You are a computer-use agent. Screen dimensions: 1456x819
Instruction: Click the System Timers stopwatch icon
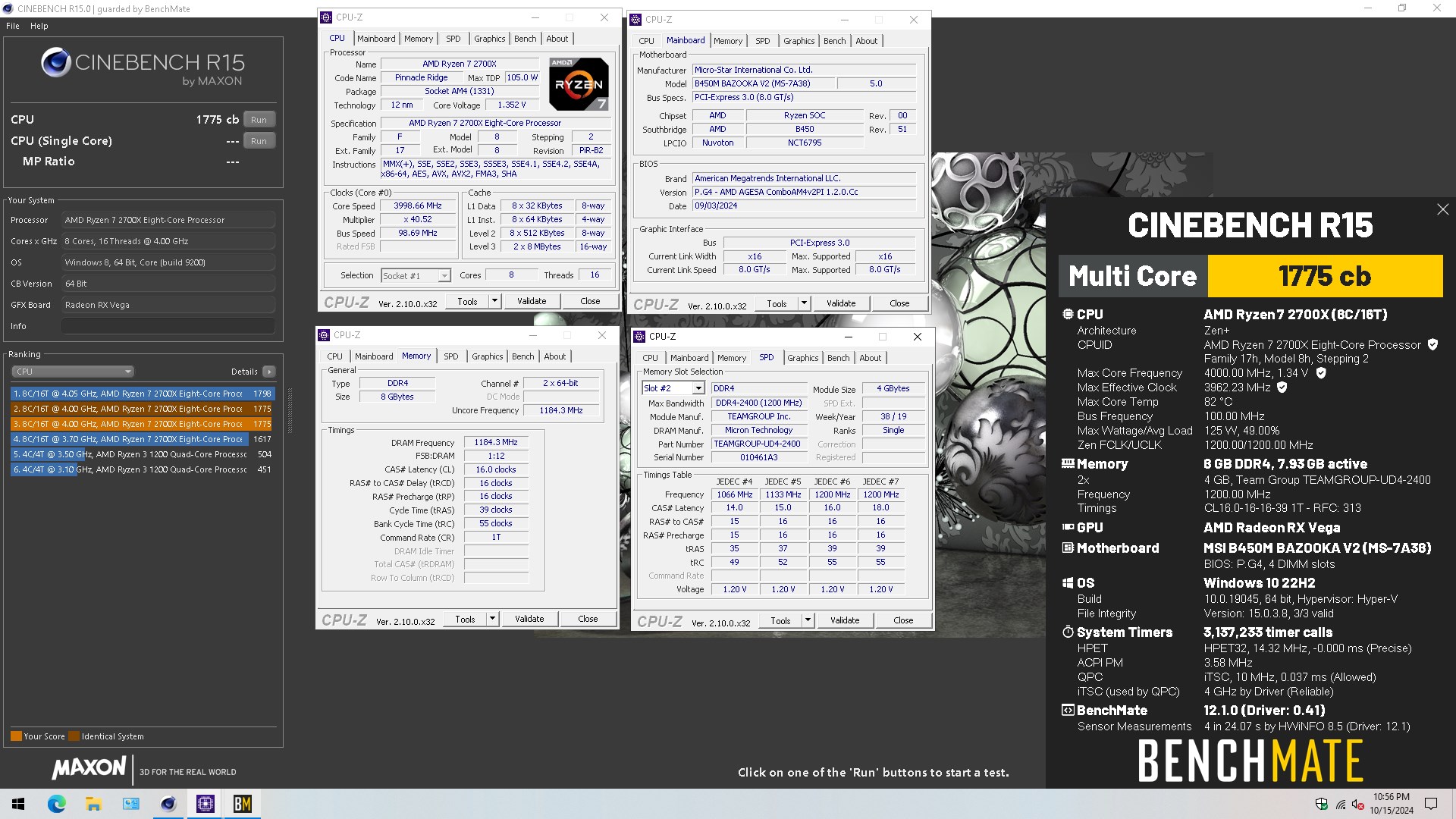pos(1068,632)
